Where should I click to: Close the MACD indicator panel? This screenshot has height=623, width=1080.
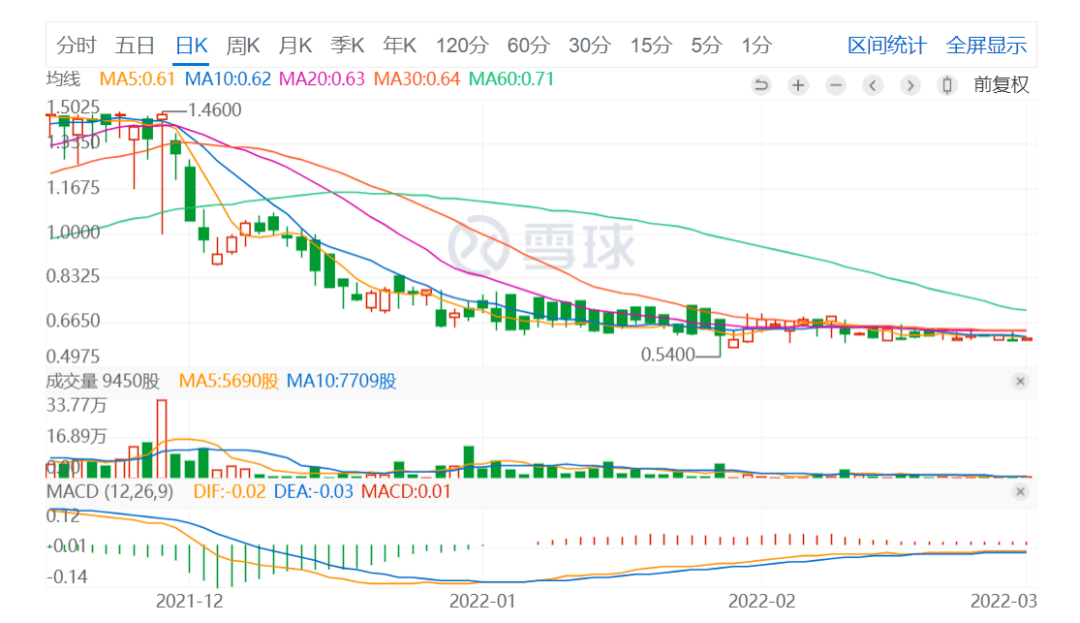1020,492
